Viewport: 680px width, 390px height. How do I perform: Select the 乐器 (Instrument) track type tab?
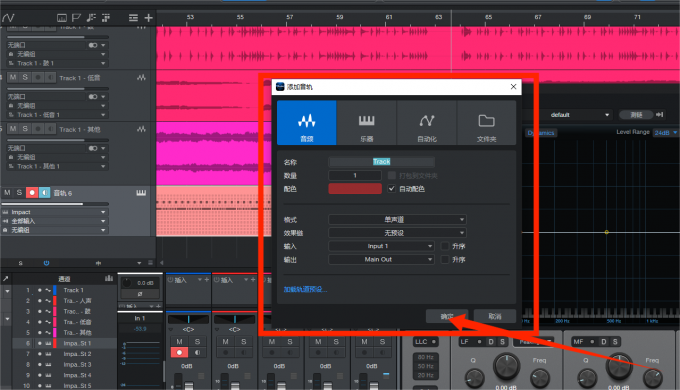(366, 123)
